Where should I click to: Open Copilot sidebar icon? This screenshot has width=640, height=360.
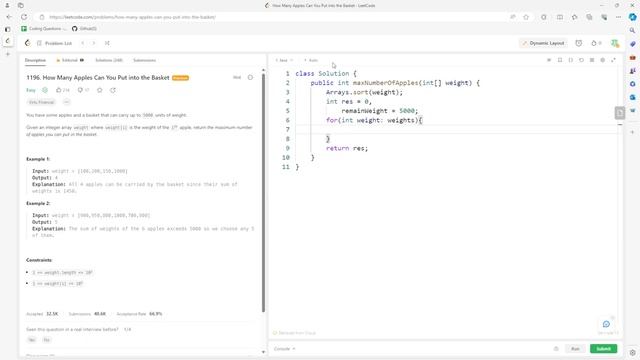coord(632,17)
